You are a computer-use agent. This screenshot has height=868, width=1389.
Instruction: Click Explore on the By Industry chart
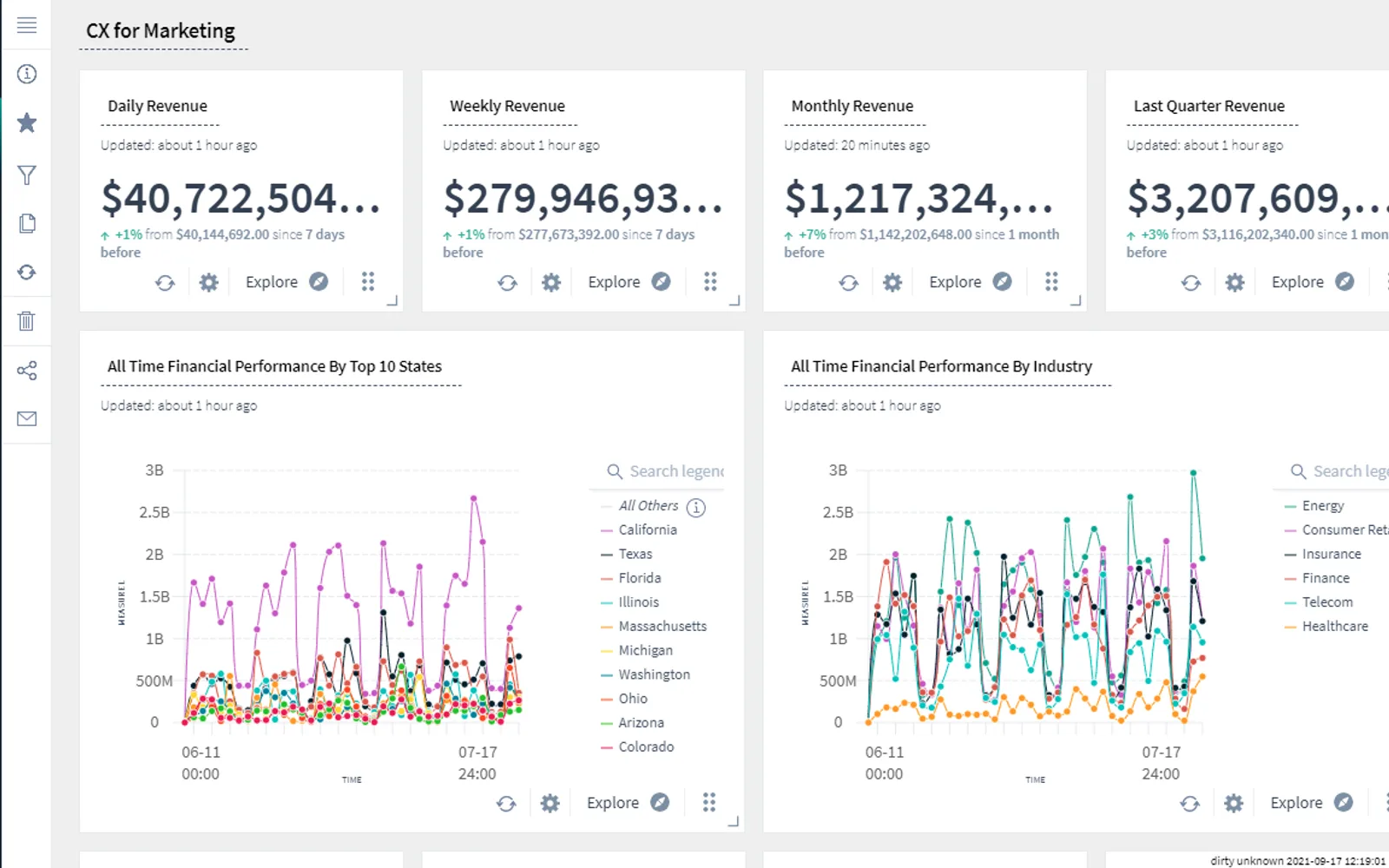pyautogui.click(x=1312, y=803)
